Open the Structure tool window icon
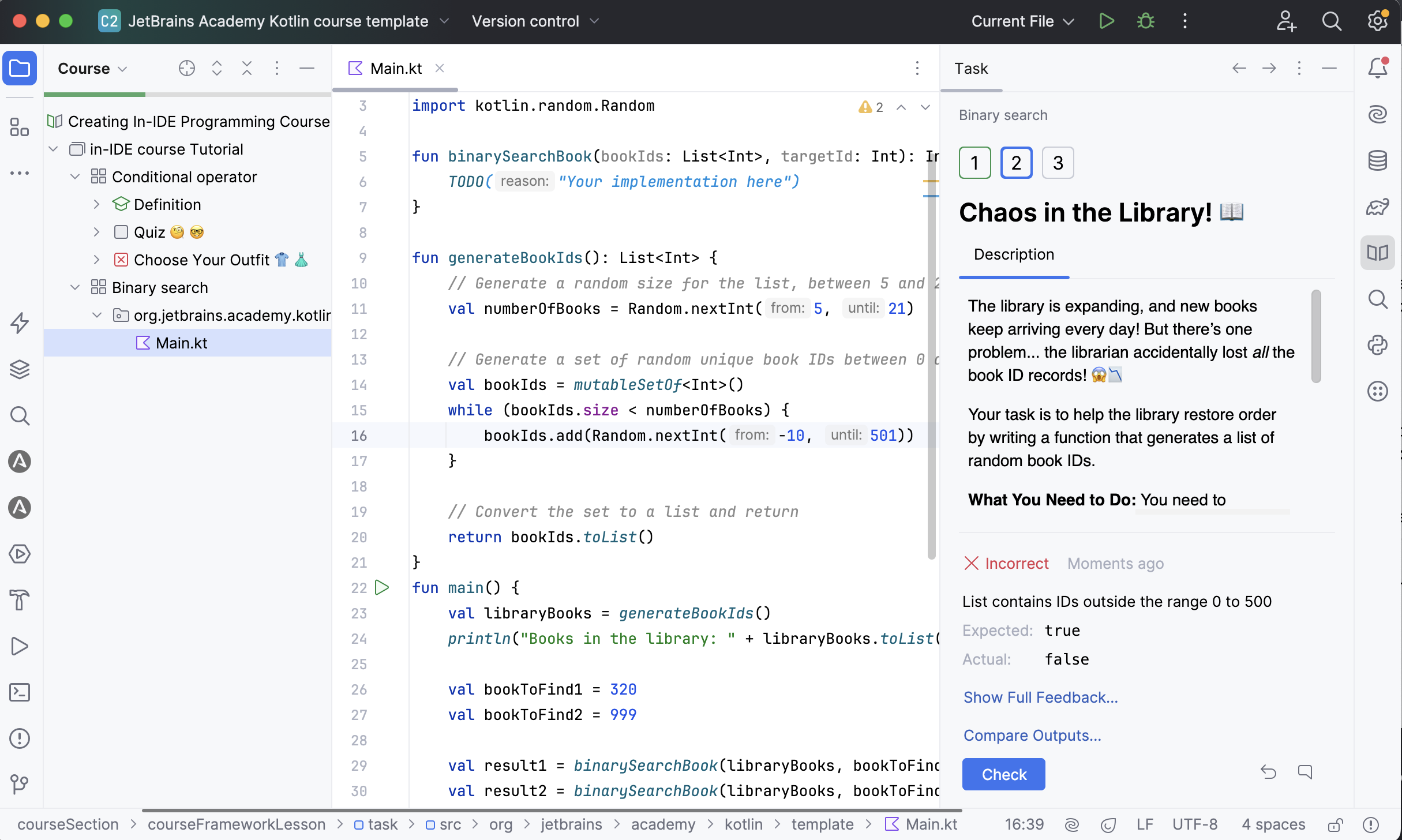This screenshot has height=840, width=1402. click(20, 127)
